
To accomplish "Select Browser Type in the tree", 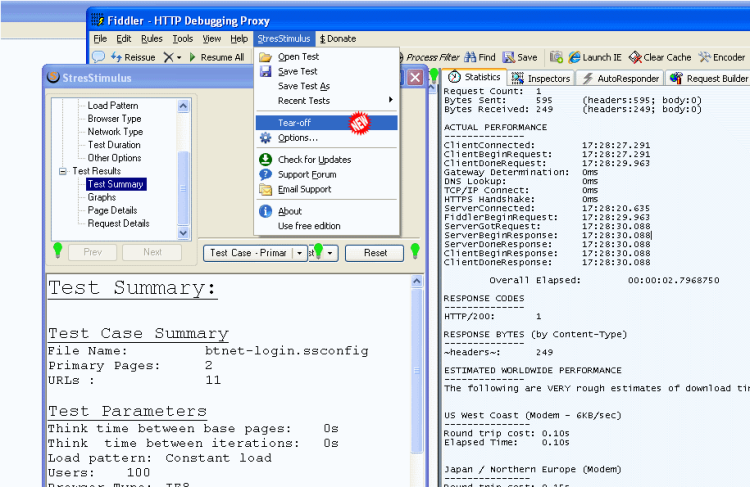I will pyautogui.click(x=114, y=119).
